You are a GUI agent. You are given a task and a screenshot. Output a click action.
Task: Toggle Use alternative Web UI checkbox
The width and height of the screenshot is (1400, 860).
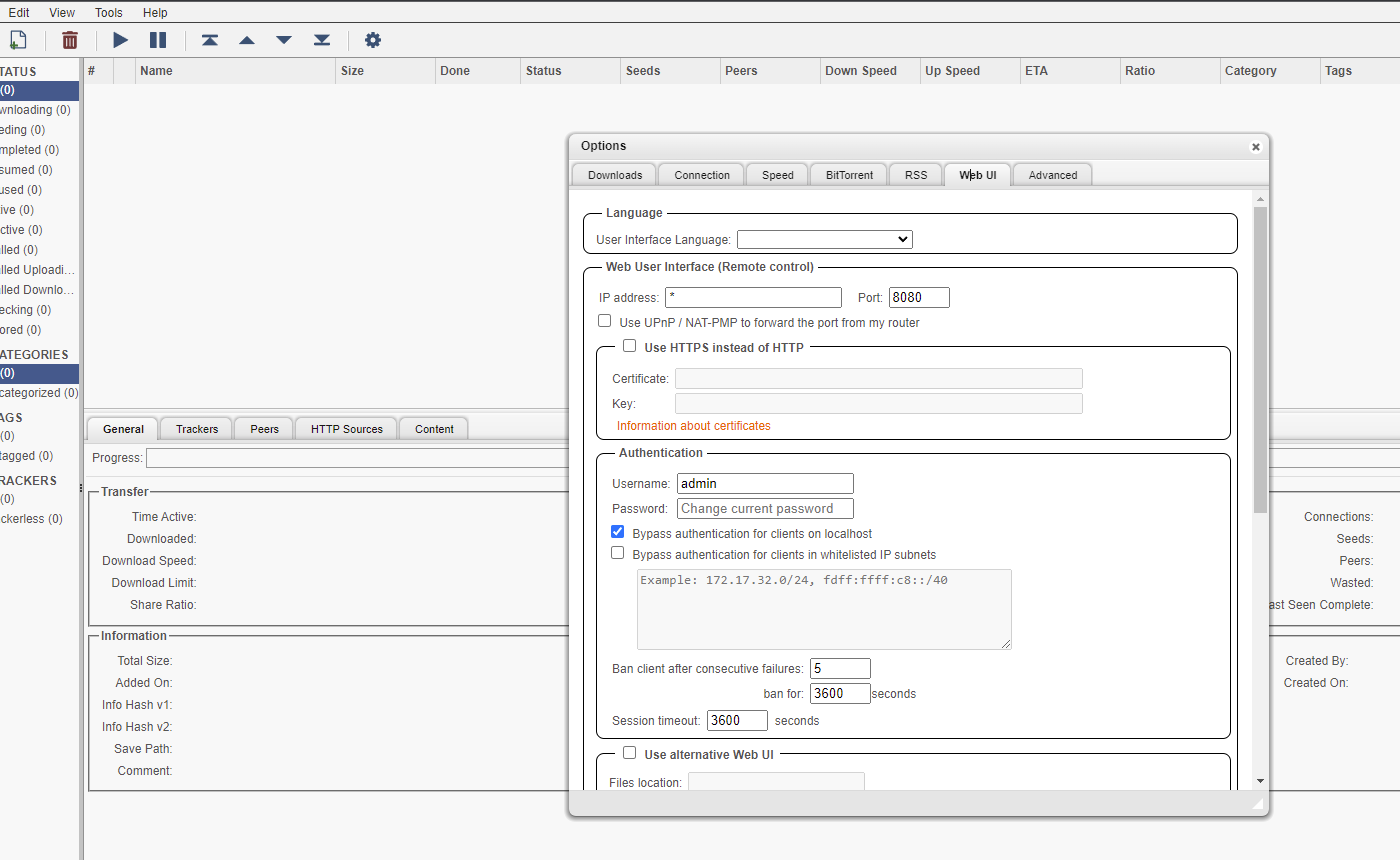[x=630, y=753]
